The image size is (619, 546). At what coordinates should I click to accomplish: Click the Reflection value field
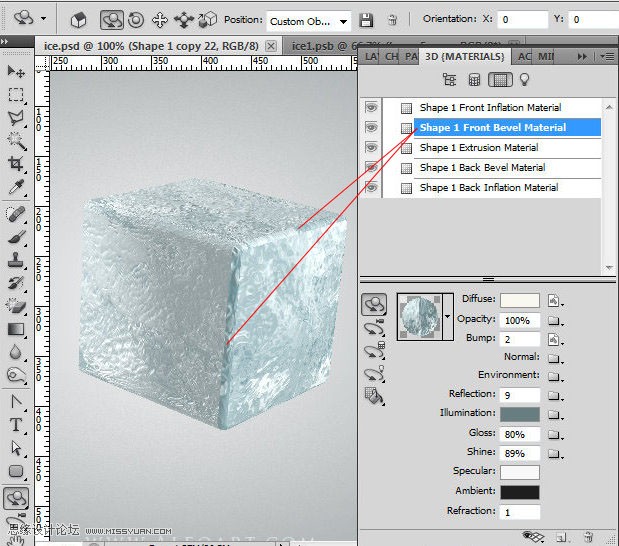pyautogui.click(x=520, y=395)
